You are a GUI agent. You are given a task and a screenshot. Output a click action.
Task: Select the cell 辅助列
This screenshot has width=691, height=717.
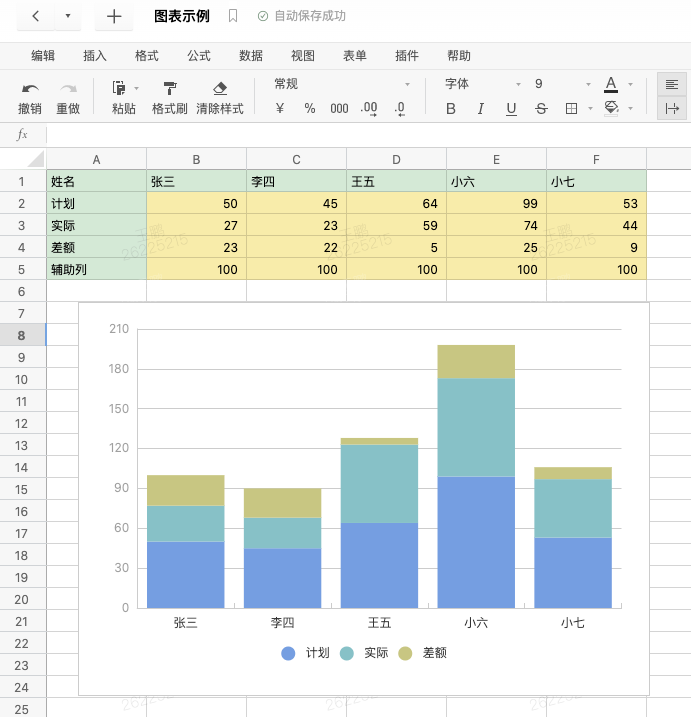coord(96,270)
